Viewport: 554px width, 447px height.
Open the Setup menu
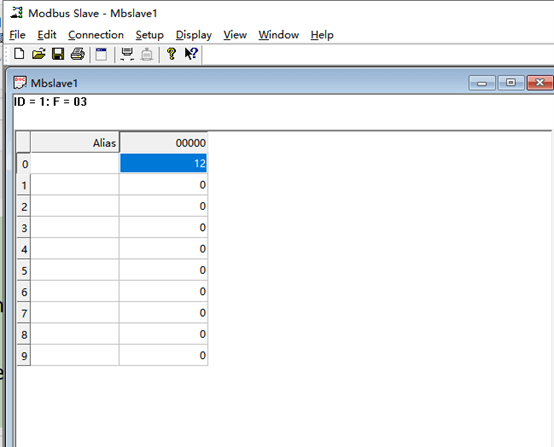pos(149,35)
